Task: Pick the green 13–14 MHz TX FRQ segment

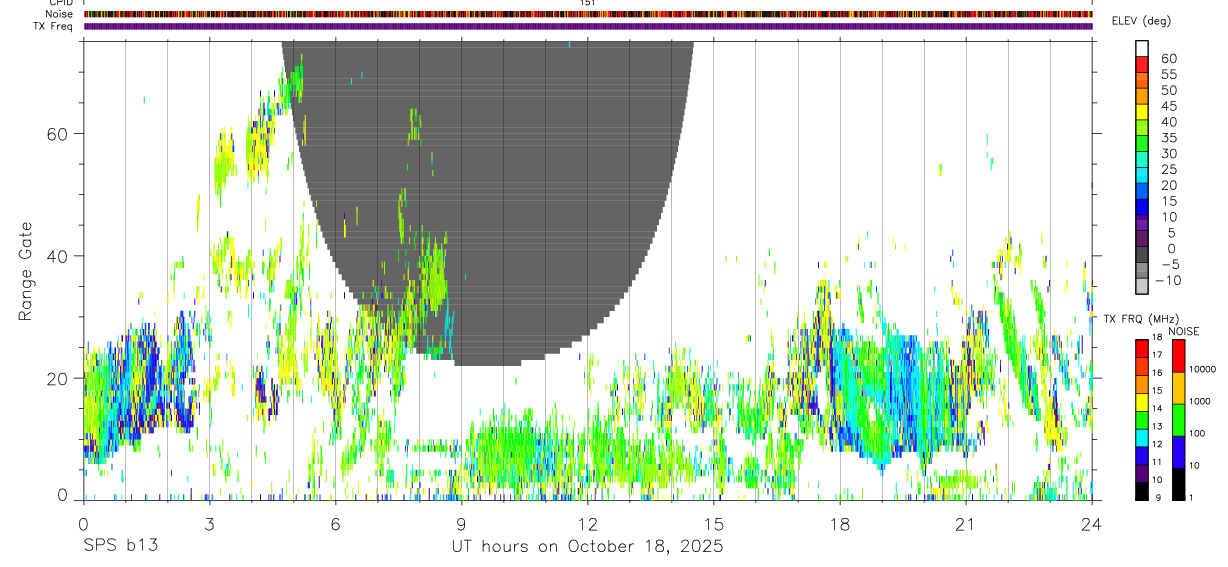Action: [x=1142, y=420]
